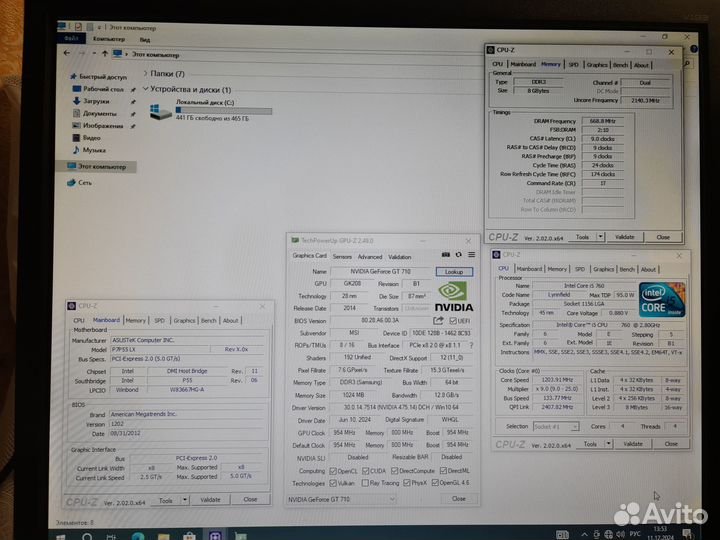
Task: Switch to the Validation tab in GPU-Z
Action: click(399, 257)
